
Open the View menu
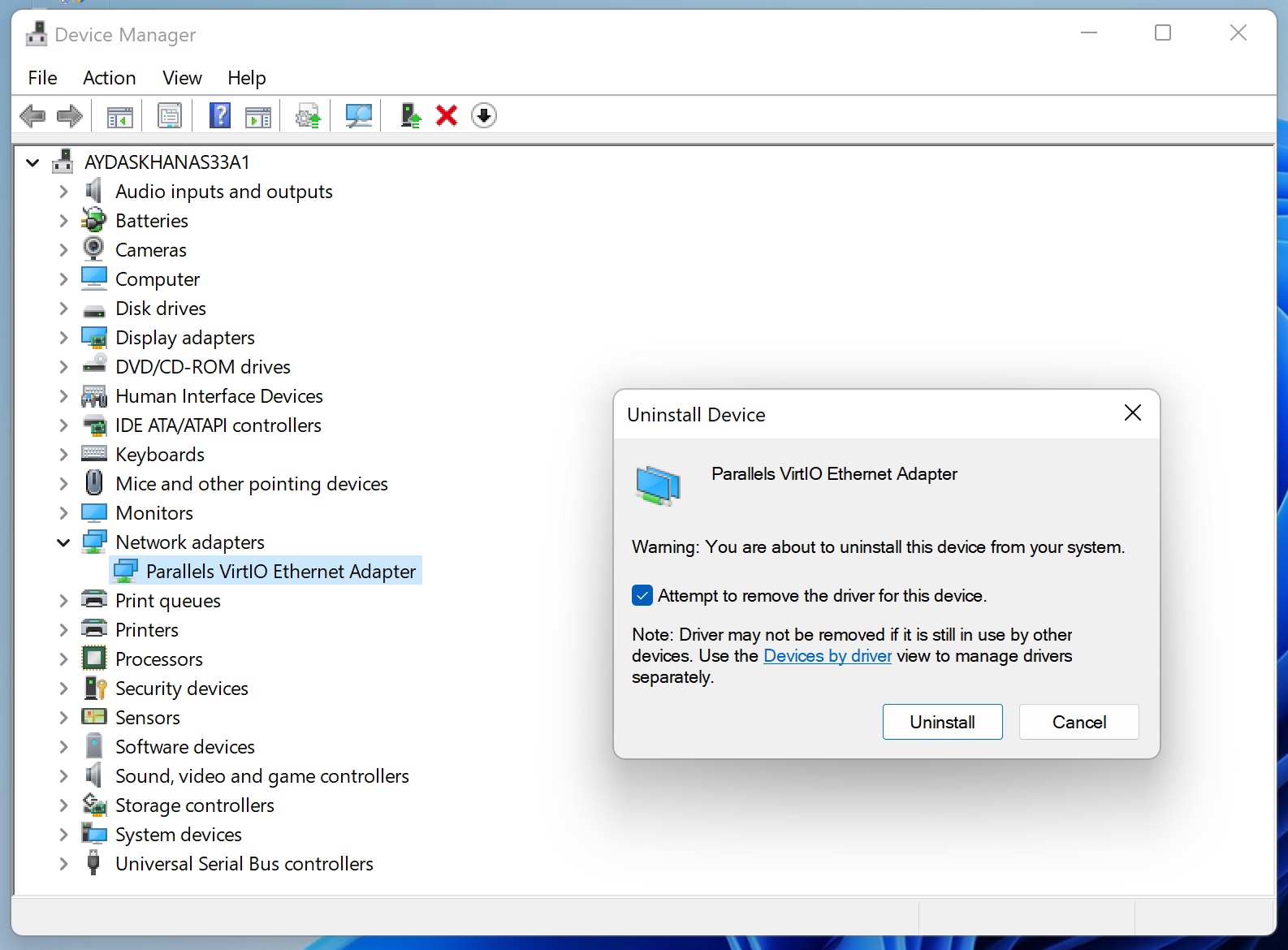(182, 78)
